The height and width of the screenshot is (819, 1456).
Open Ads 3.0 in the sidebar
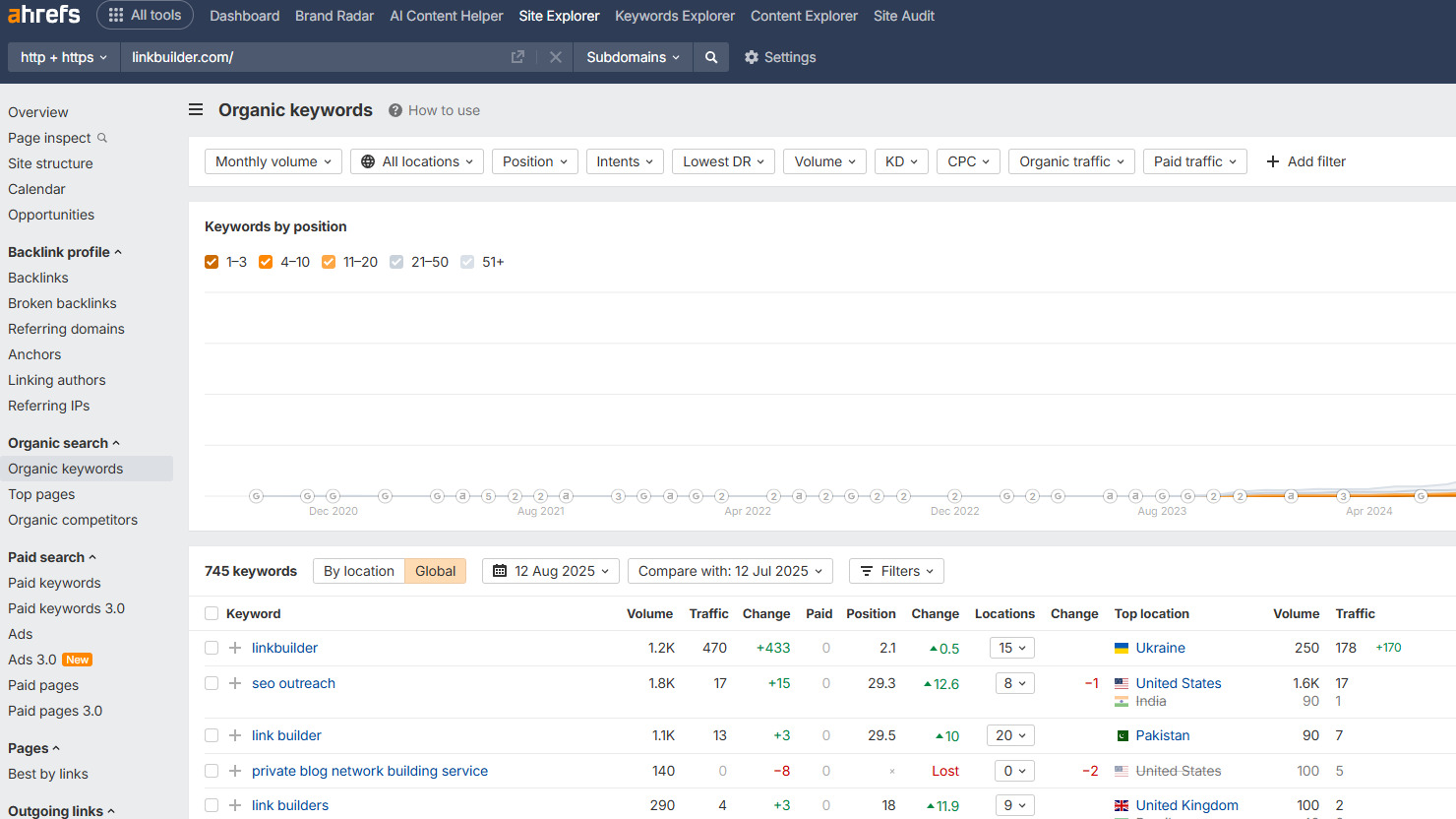[x=32, y=660]
